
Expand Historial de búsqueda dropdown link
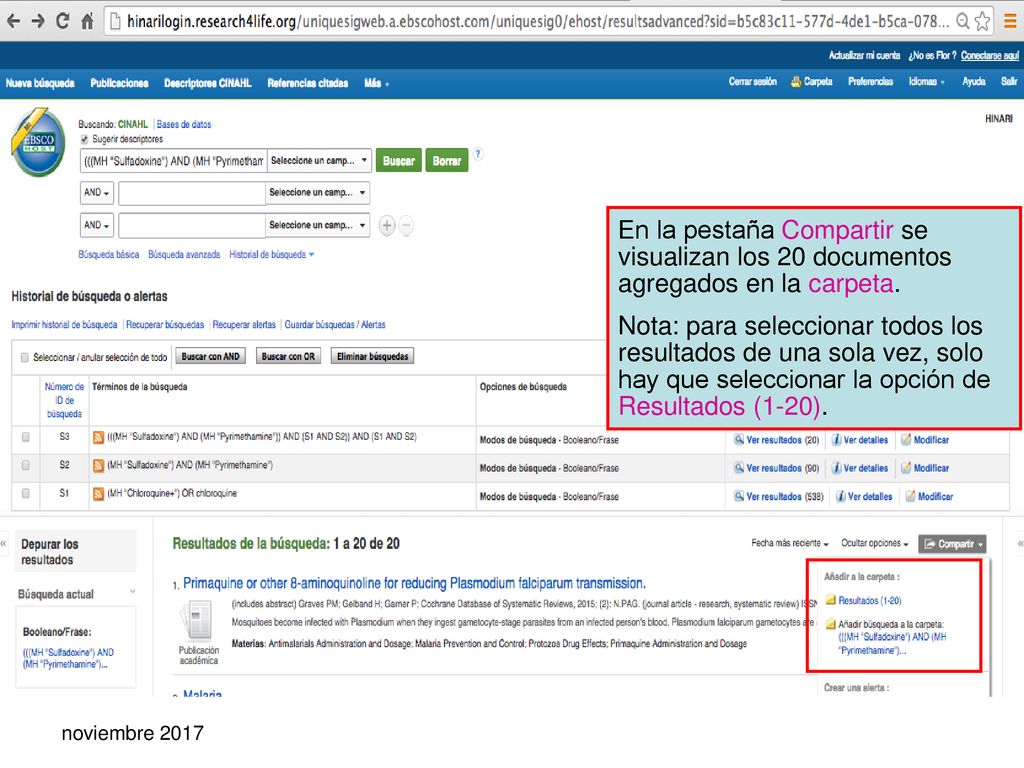(x=271, y=255)
